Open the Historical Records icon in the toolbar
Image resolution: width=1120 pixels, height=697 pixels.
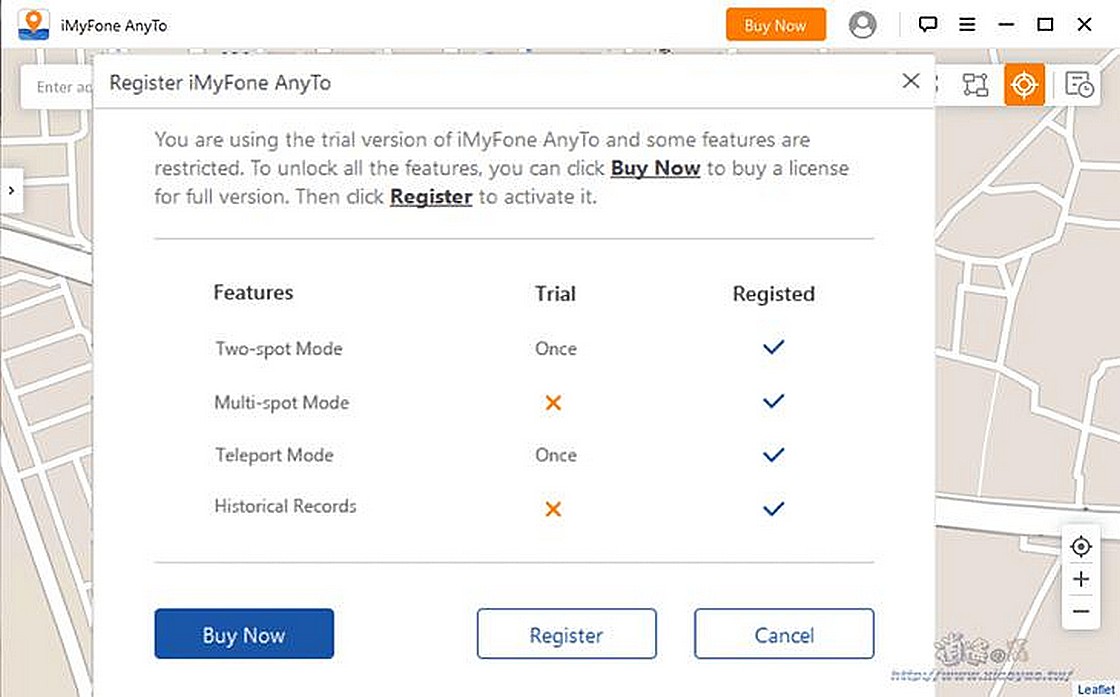(1079, 85)
